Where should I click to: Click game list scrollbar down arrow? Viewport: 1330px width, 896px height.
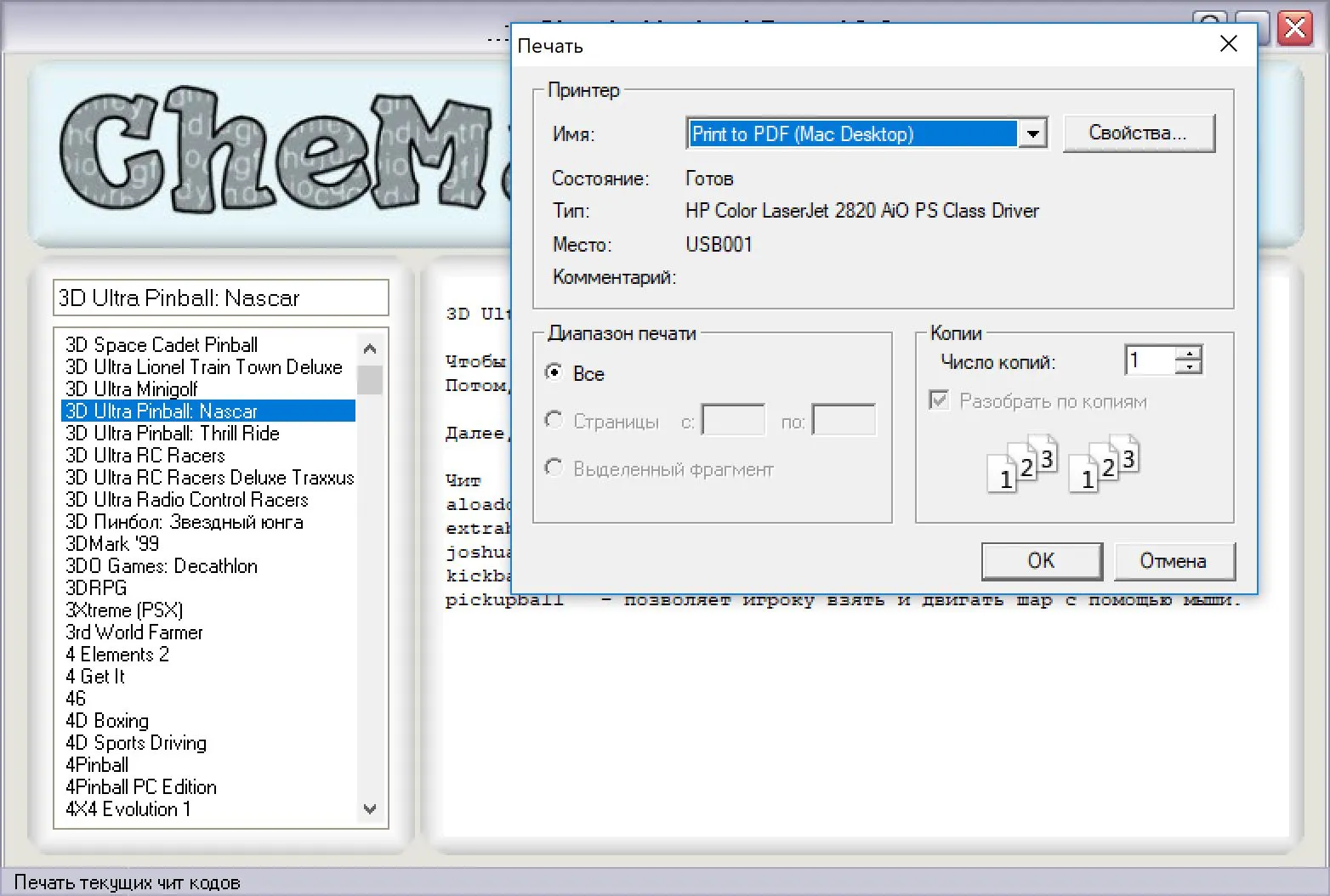tap(370, 809)
